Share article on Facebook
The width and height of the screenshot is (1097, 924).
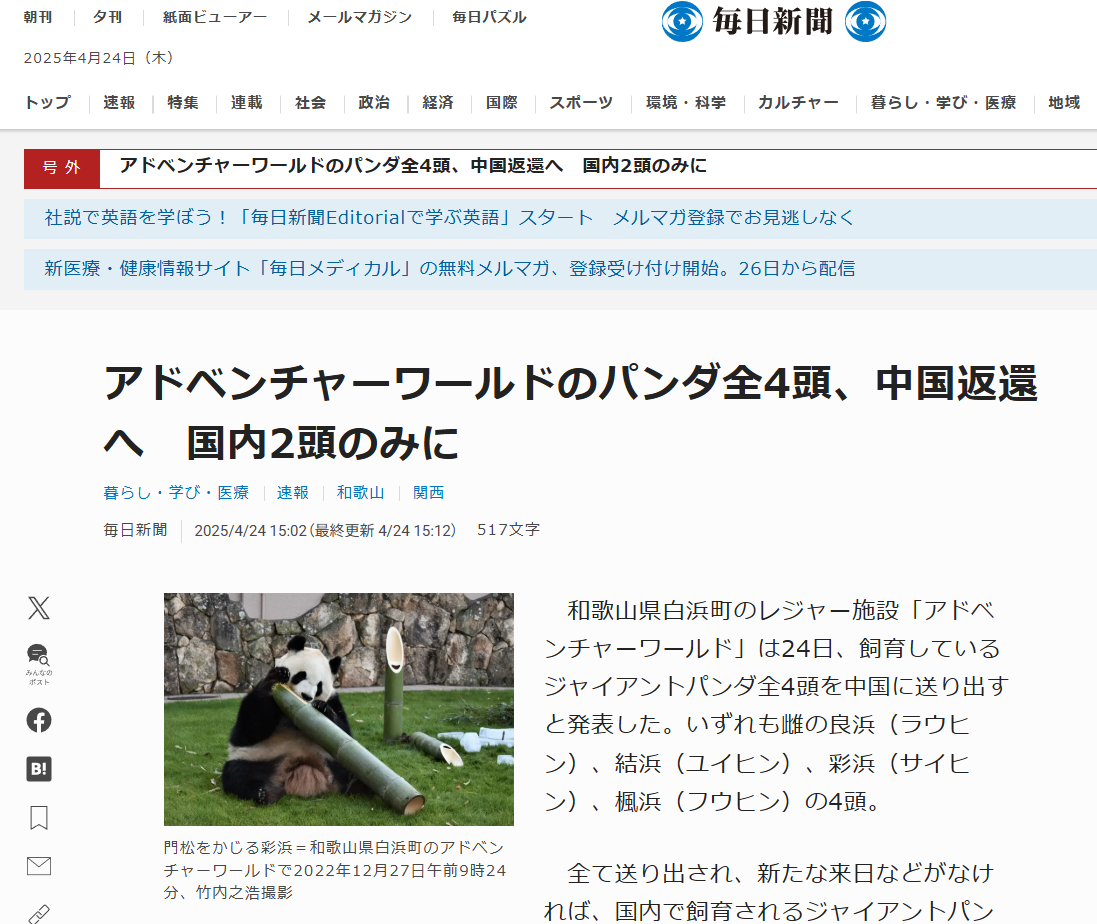(39, 720)
